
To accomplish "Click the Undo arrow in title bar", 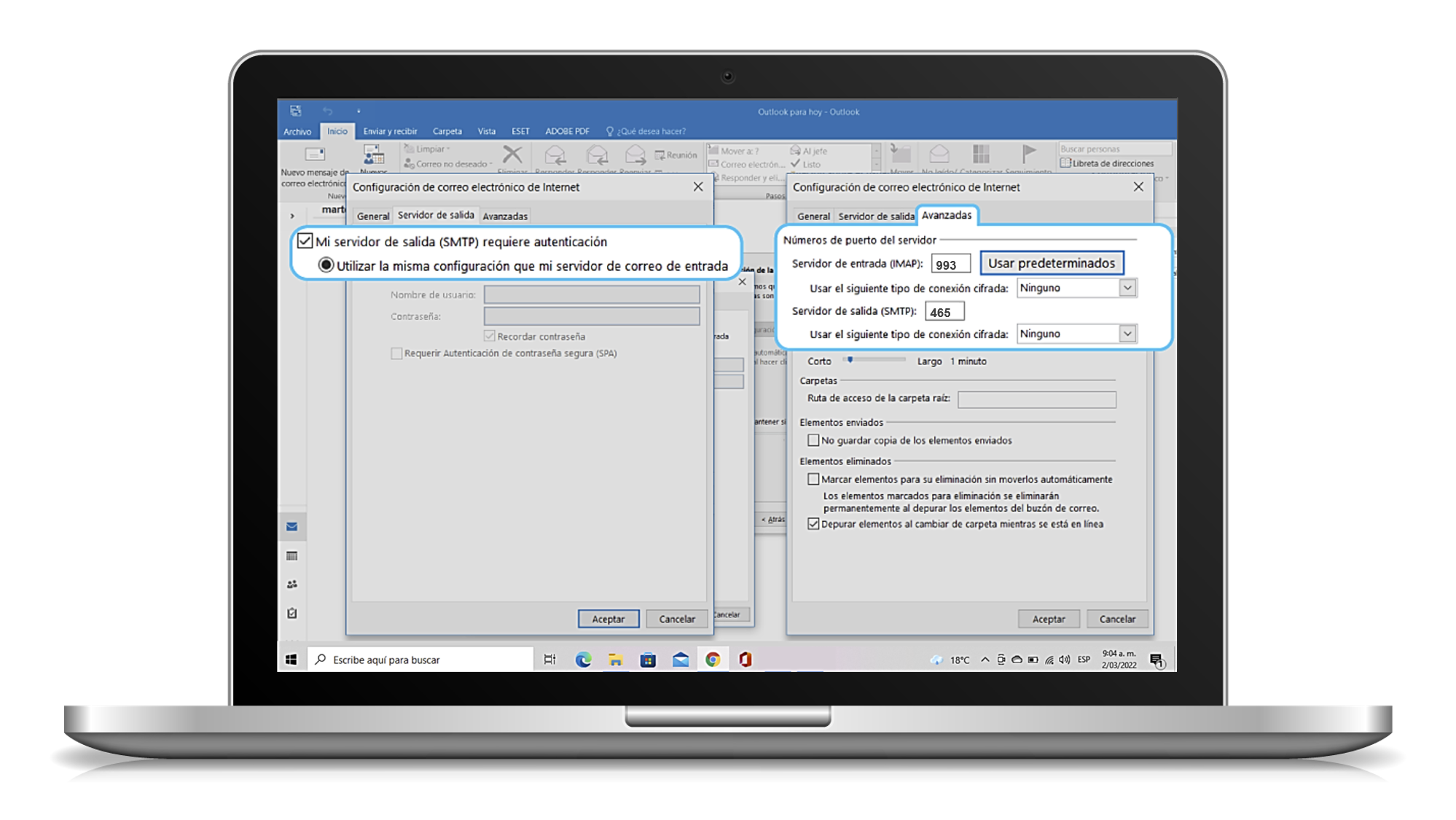I will tap(327, 111).
